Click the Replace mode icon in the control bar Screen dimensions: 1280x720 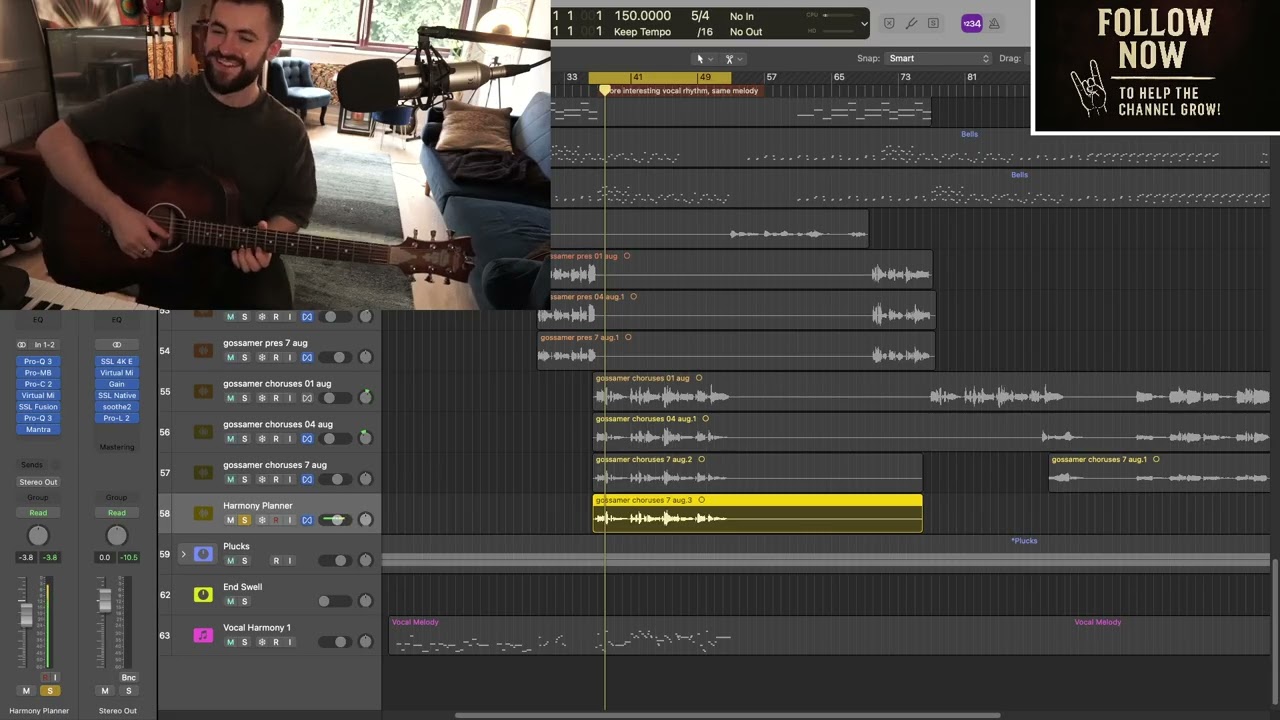(889, 23)
